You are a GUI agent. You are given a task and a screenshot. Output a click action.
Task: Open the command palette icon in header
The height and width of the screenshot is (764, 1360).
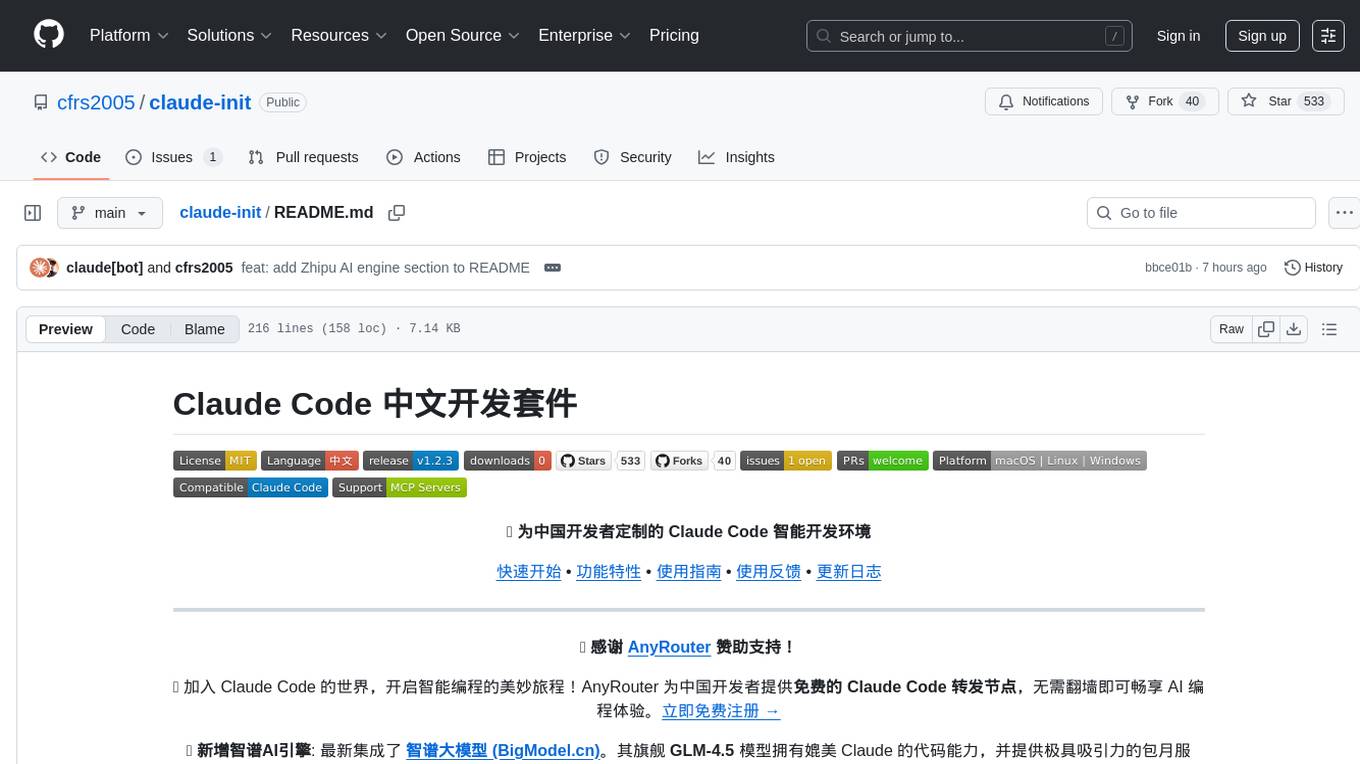1328,36
